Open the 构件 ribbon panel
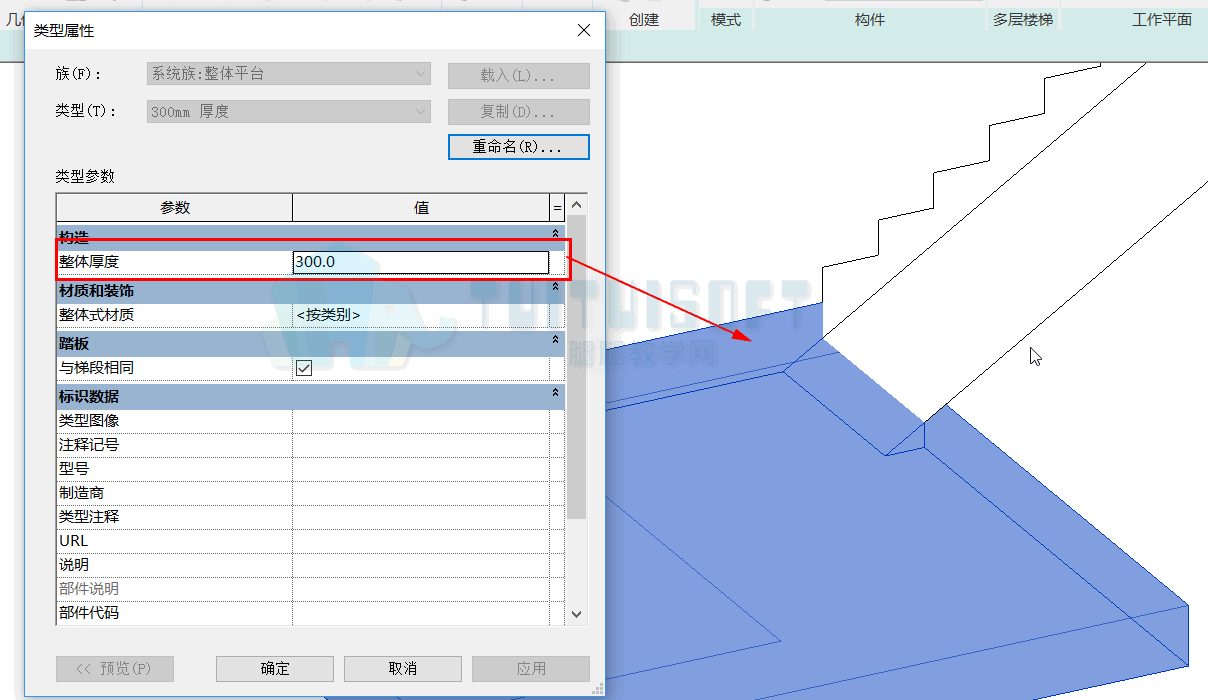 click(x=870, y=19)
